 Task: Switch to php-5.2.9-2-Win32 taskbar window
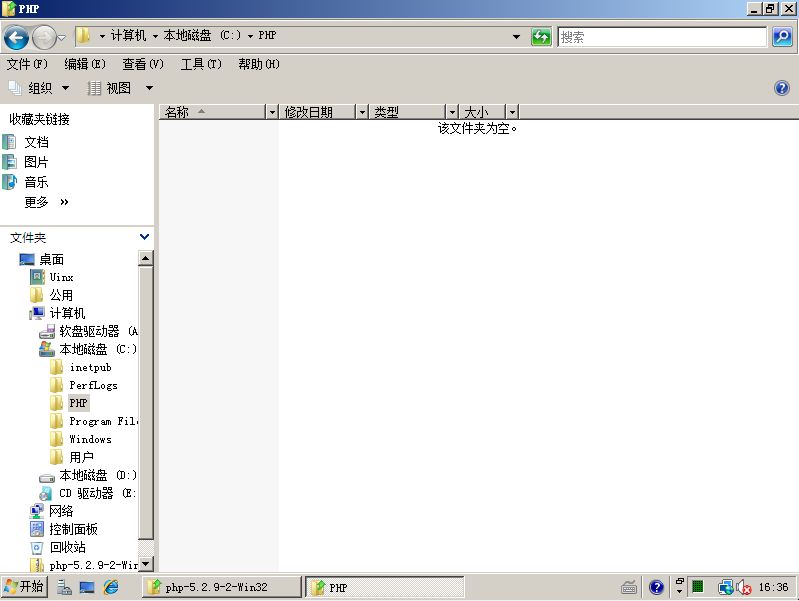point(222,587)
